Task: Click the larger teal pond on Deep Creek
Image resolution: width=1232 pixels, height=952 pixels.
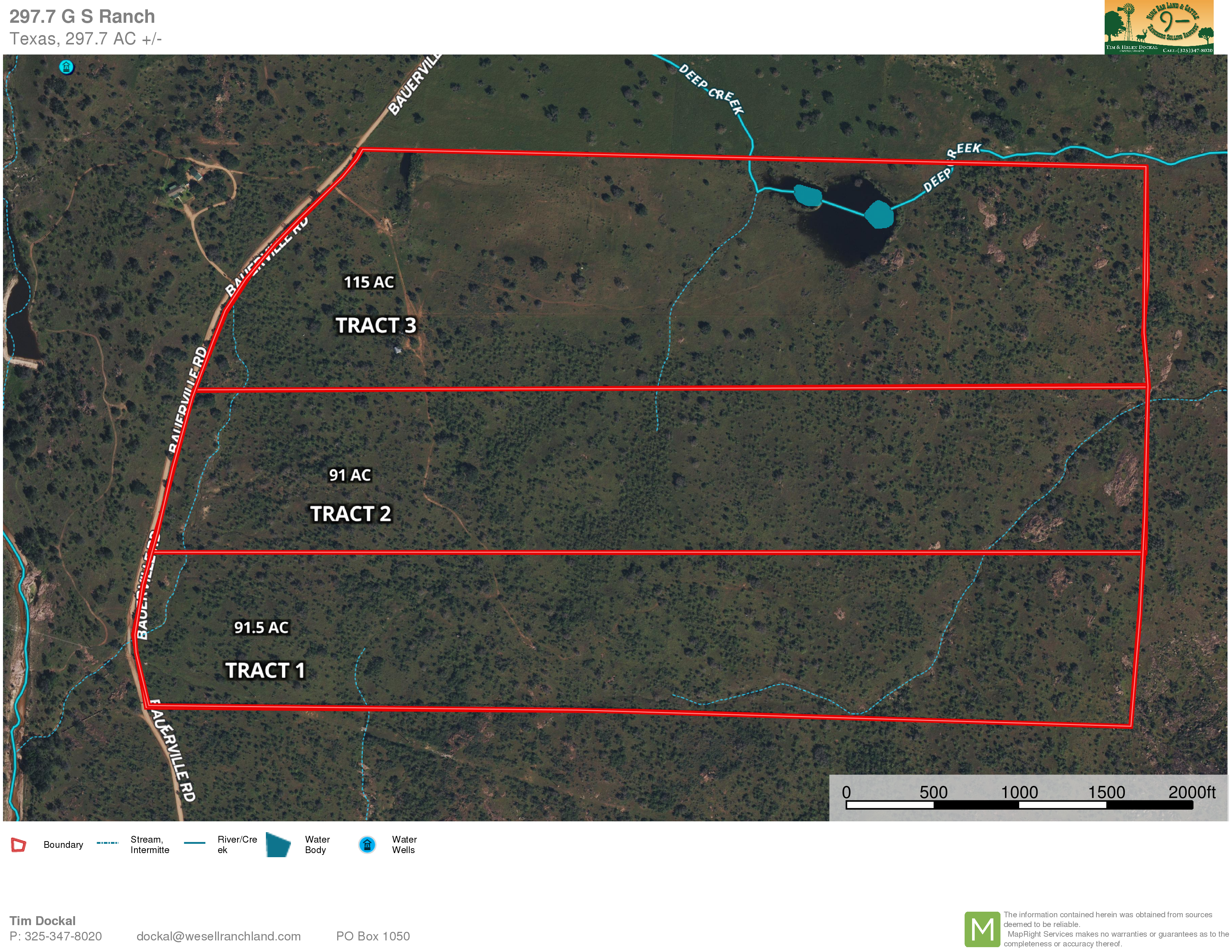Action: (x=879, y=215)
